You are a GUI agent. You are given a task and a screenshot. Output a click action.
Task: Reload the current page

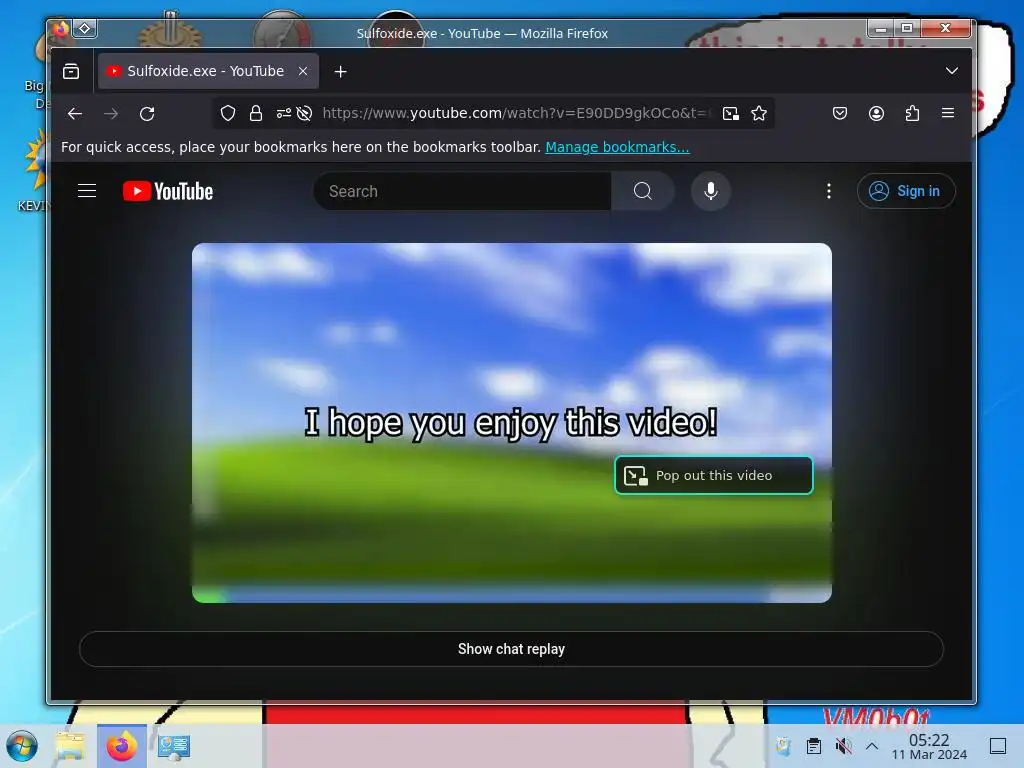pyautogui.click(x=147, y=114)
